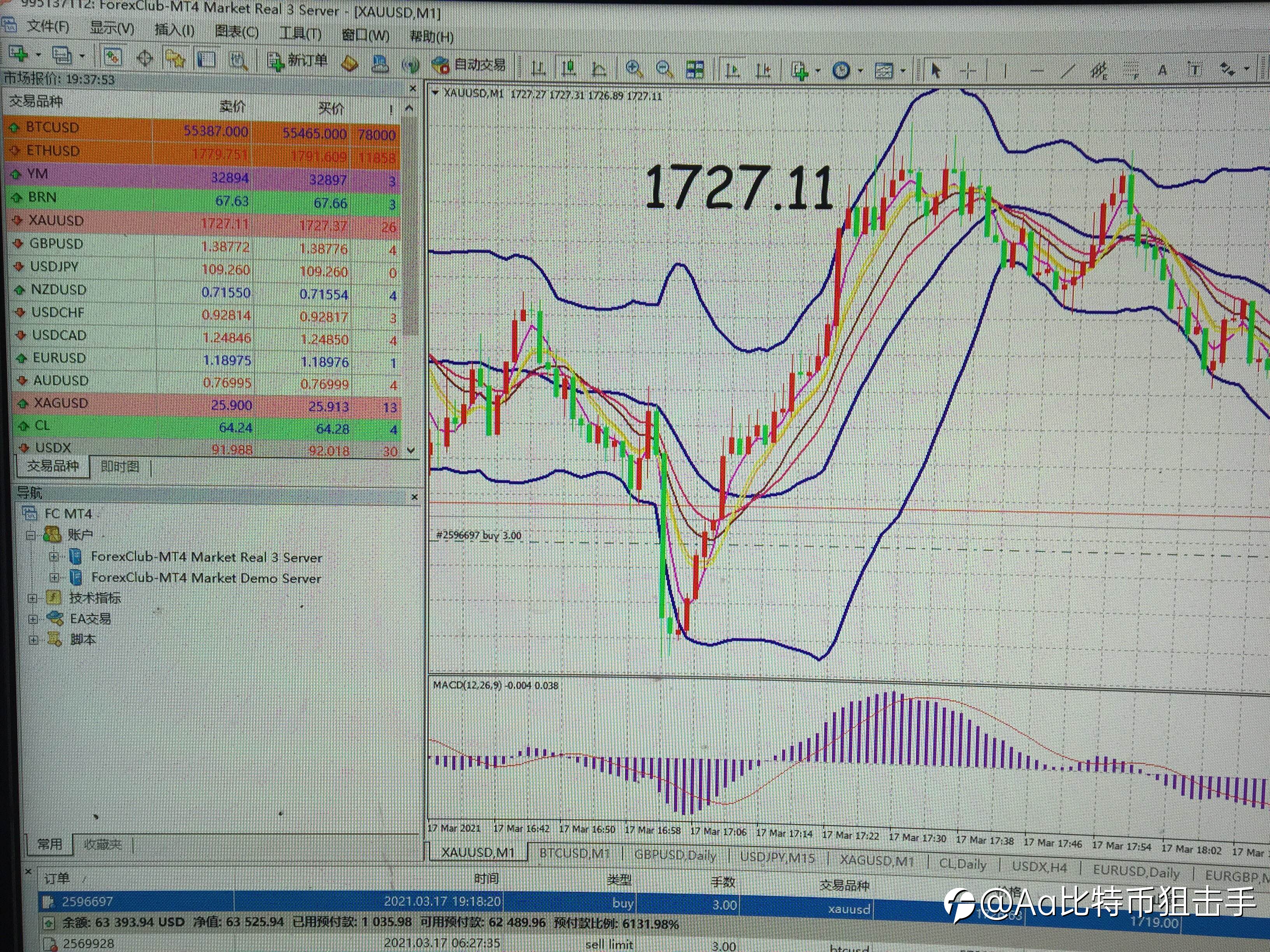Screen dimensions: 1270x952
Task: Click the zoom out magnifier icon
Action: point(664,69)
